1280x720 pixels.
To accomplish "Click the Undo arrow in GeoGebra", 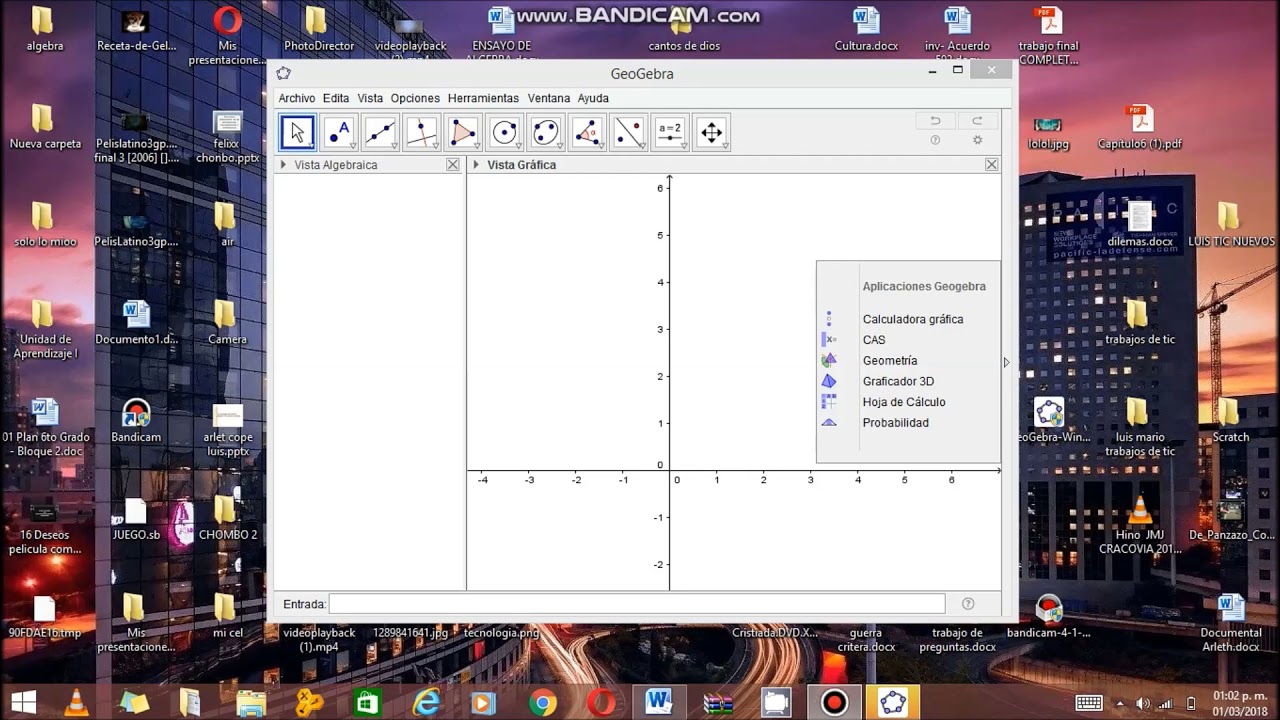I will click(x=935, y=120).
